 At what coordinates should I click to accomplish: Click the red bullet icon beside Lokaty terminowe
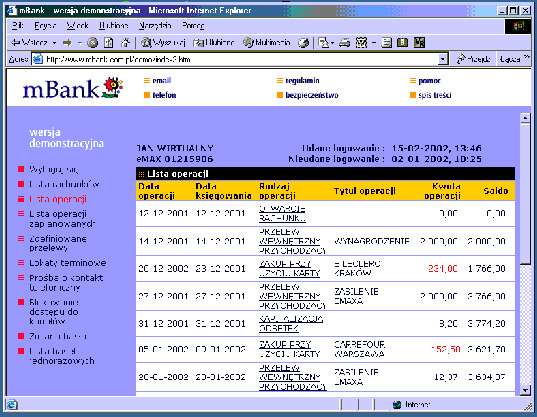coord(21,263)
